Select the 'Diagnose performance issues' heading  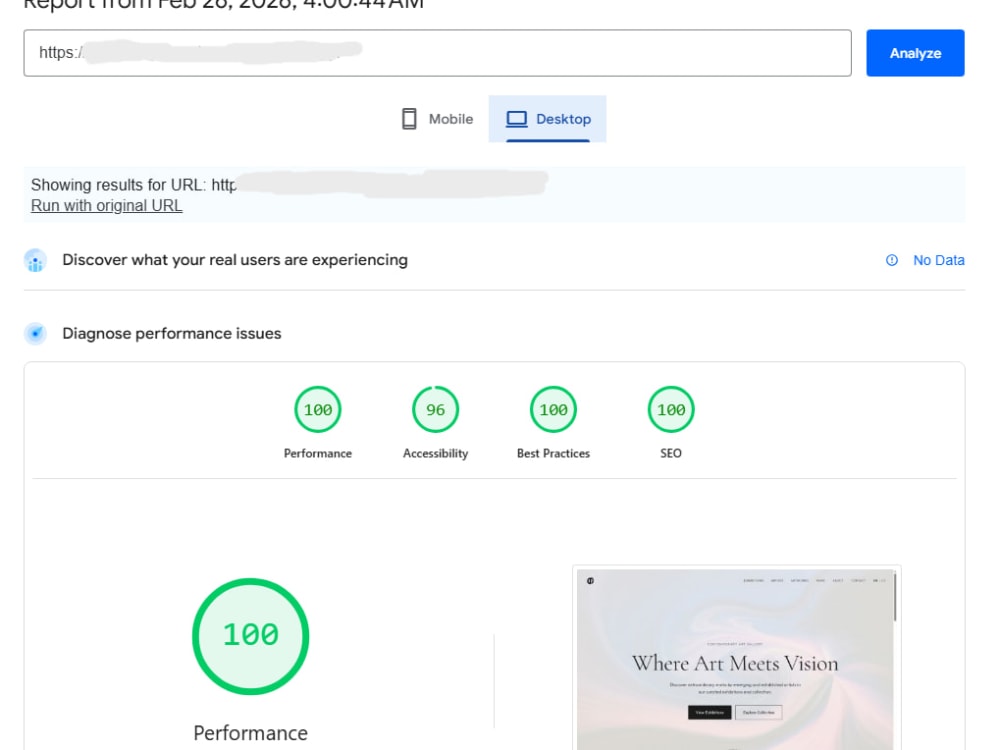pos(172,334)
